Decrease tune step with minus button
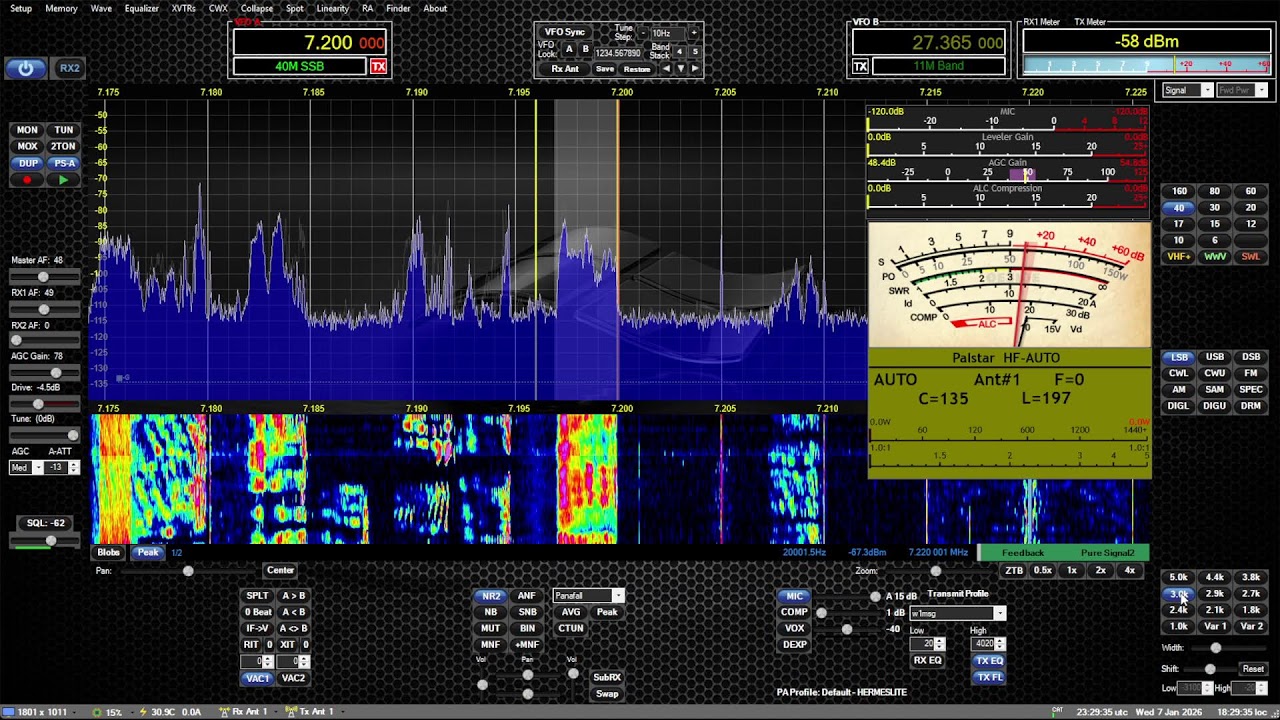 [x=643, y=33]
